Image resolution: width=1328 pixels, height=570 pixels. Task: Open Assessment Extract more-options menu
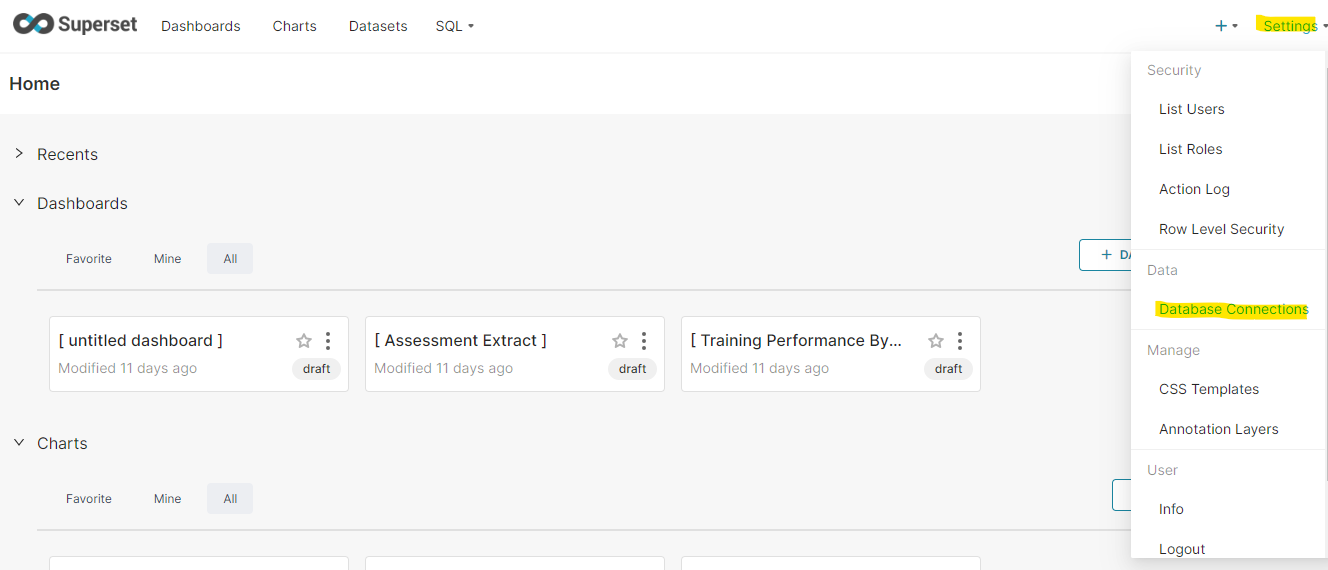[x=644, y=341]
